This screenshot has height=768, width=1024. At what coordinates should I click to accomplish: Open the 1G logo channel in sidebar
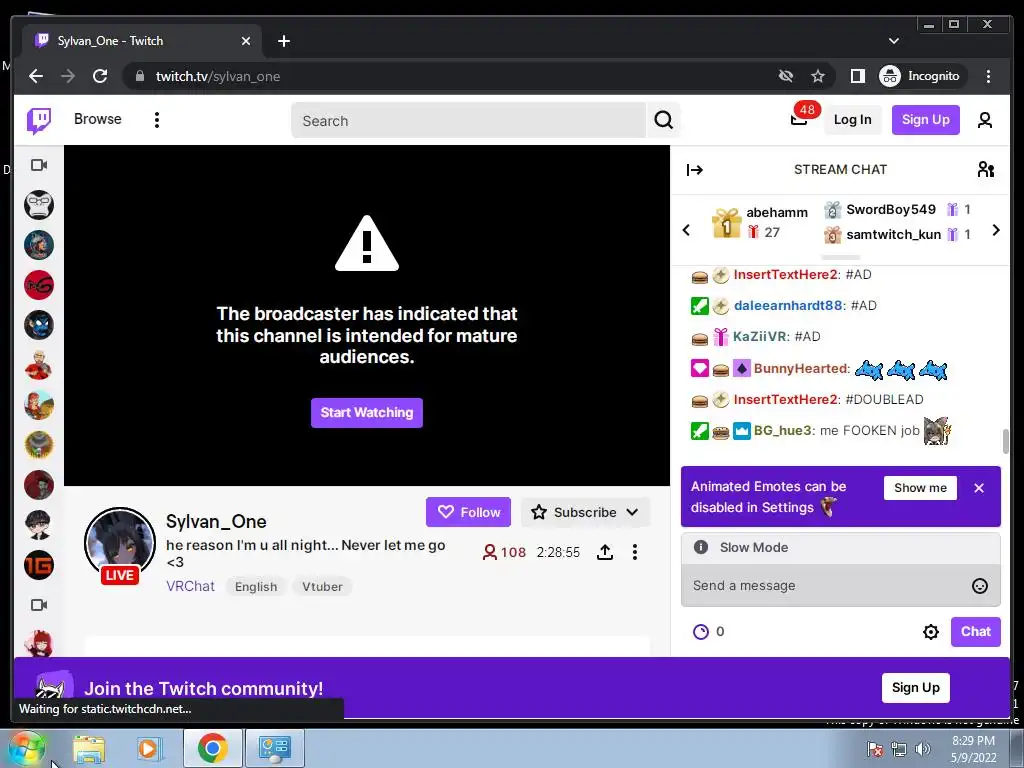click(x=39, y=565)
